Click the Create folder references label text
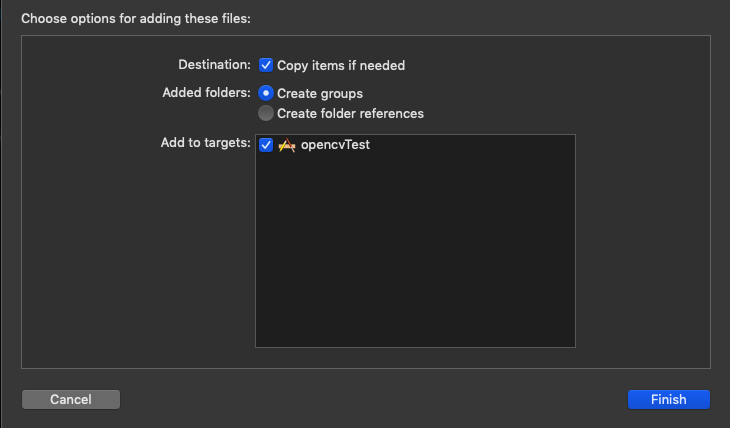 [350, 113]
